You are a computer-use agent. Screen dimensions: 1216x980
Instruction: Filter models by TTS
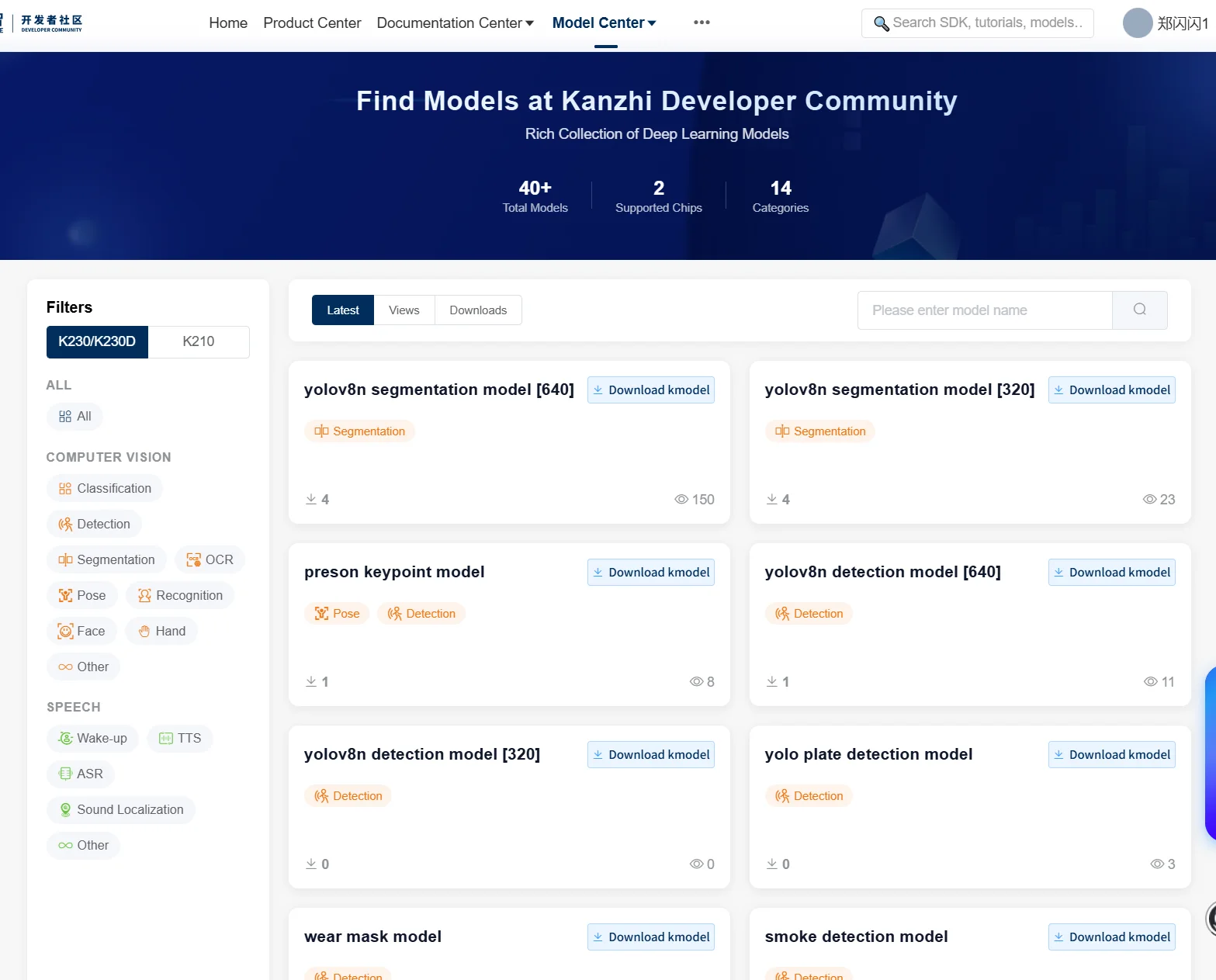point(180,739)
